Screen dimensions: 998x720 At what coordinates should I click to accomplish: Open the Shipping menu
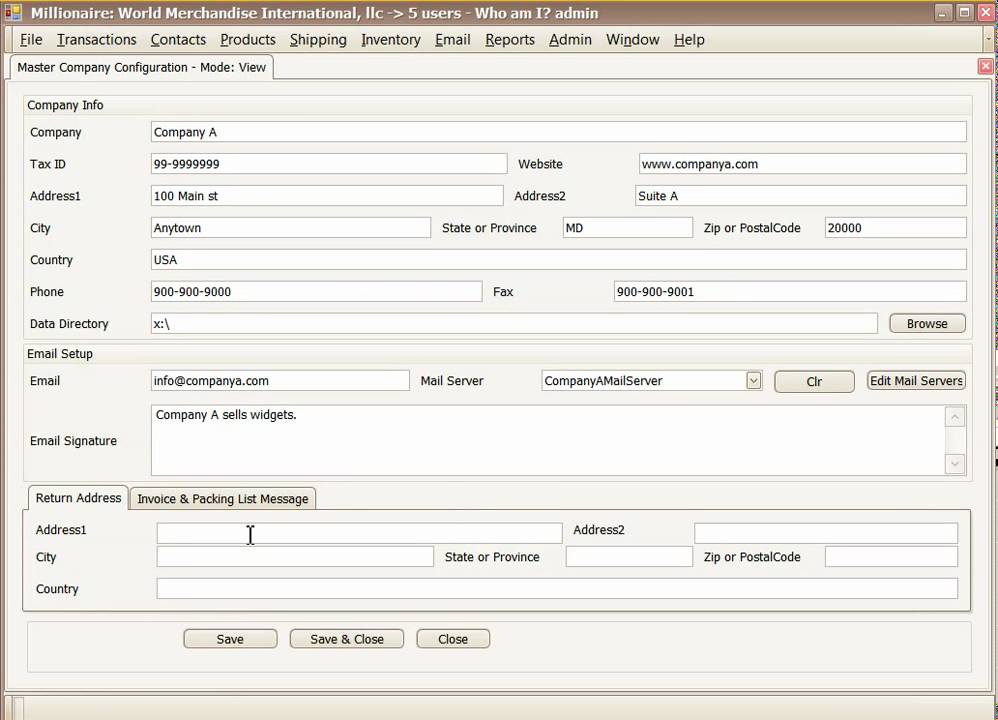[x=318, y=39]
